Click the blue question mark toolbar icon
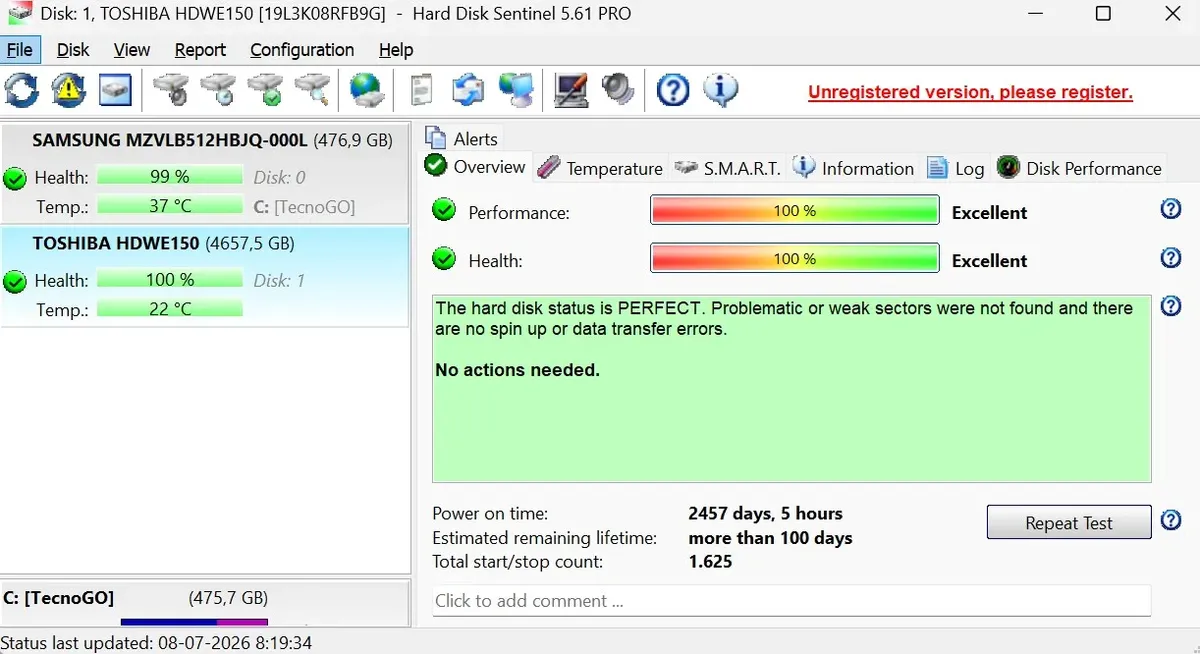The width and height of the screenshot is (1200, 654). [x=673, y=91]
